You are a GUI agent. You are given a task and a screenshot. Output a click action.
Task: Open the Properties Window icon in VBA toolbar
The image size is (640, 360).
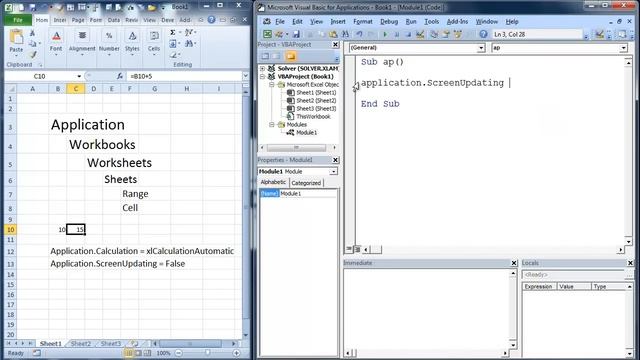click(x=446, y=35)
